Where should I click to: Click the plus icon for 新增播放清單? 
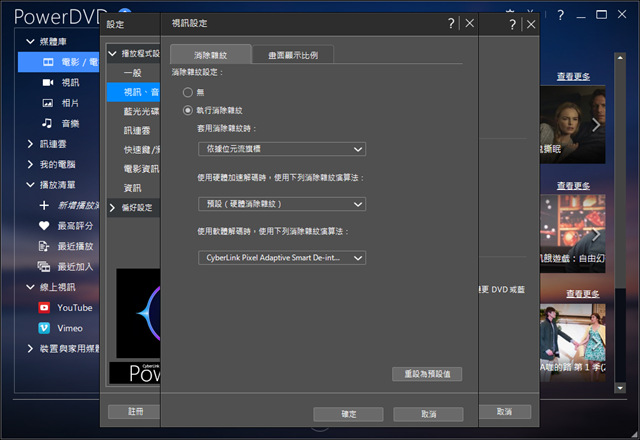pyautogui.click(x=44, y=205)
